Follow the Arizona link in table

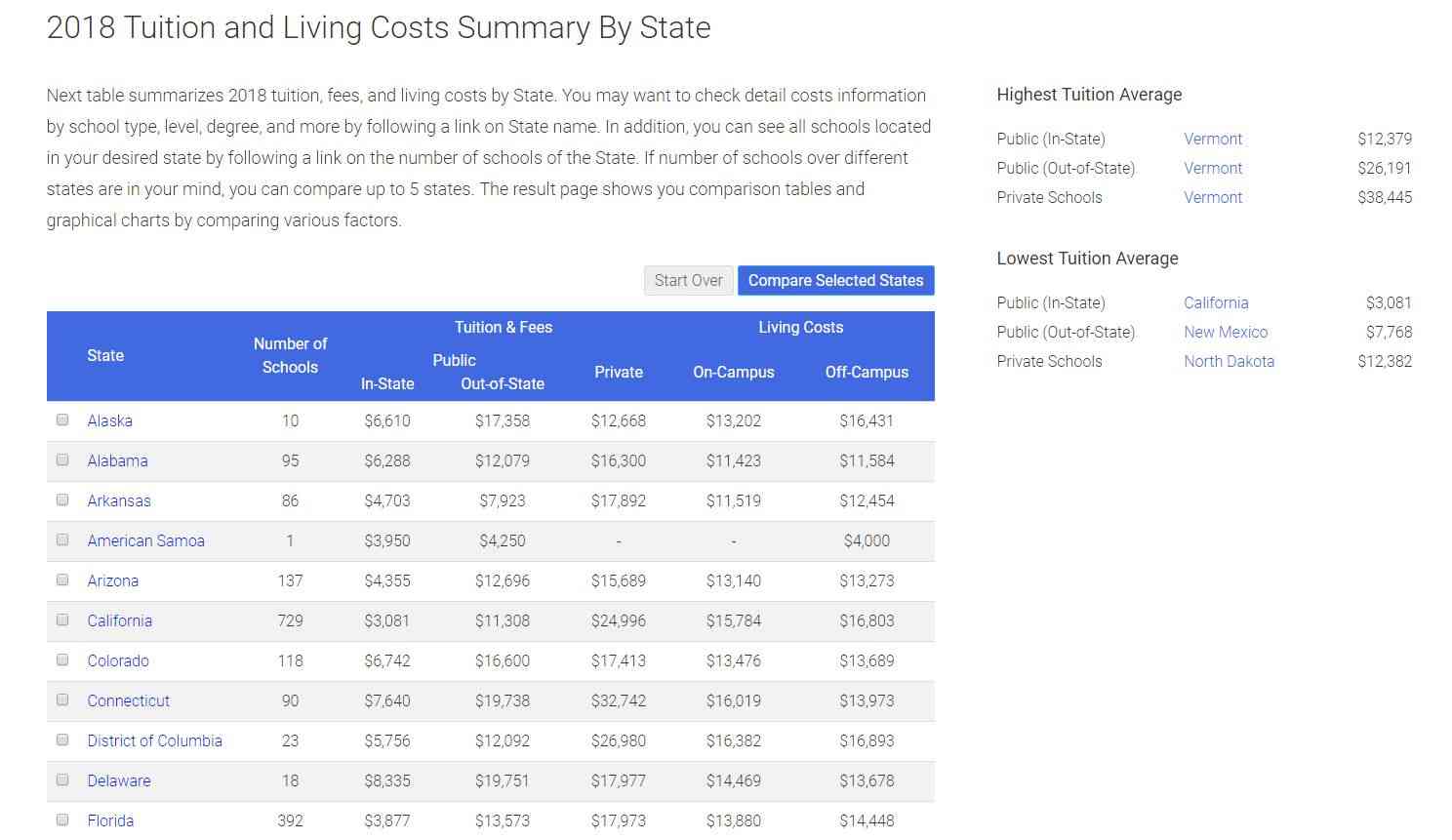pyautogui.click(x=113, y=580)
